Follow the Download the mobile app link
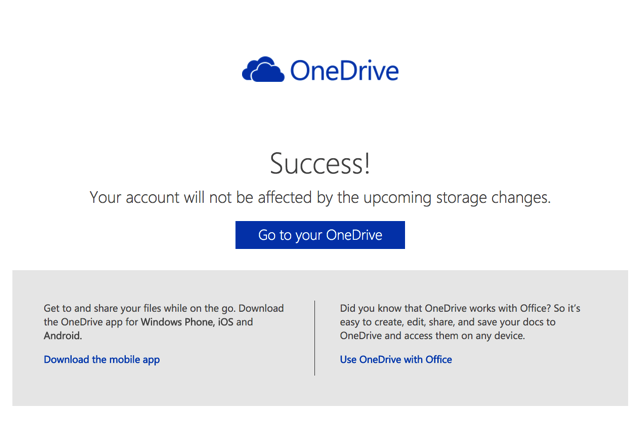The image size is (638, 431). (x=102, y=360)
